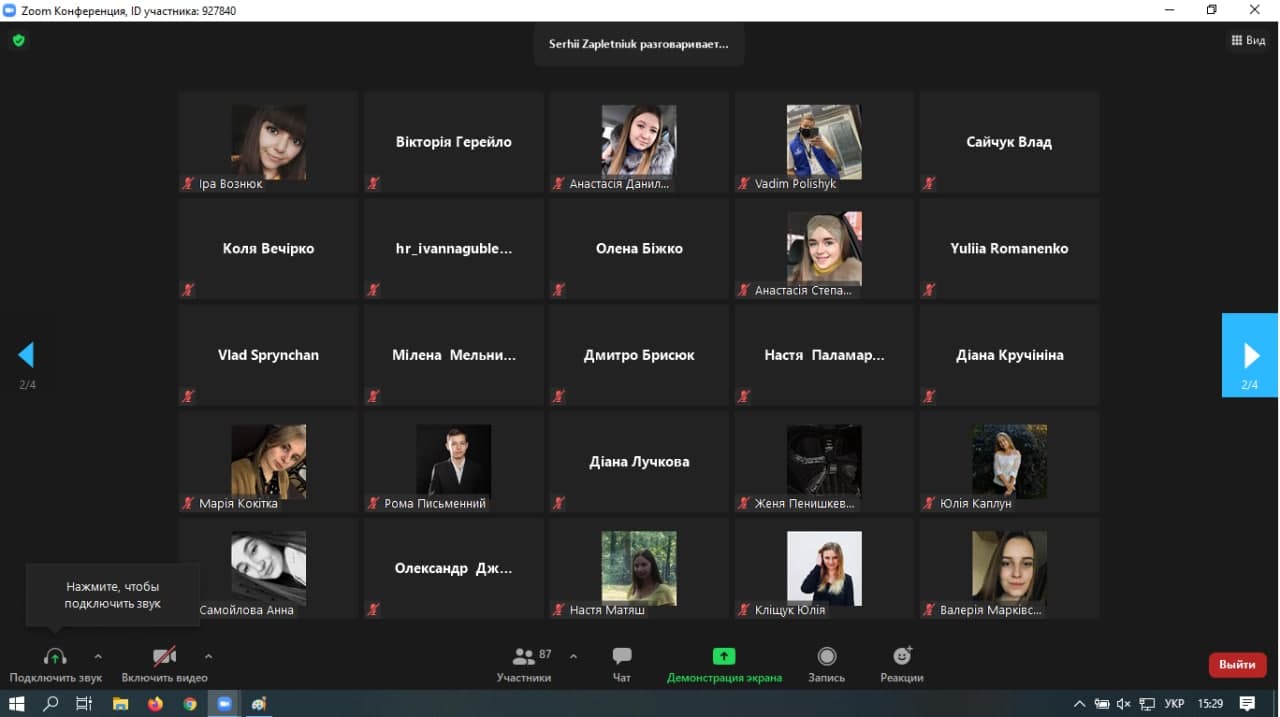Click the green encryption shield icon
This screenshot has width=1280, height=717.
point(18,41)
